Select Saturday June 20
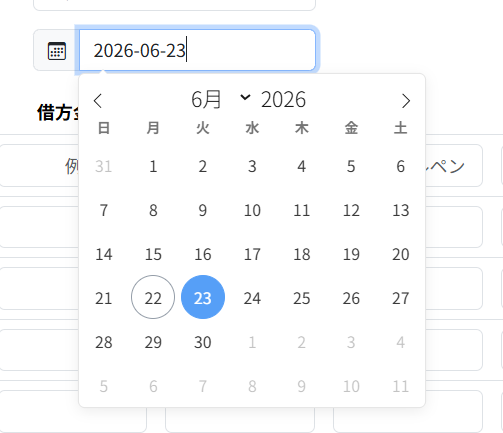The image size is (503, 433). pos(401,254)
